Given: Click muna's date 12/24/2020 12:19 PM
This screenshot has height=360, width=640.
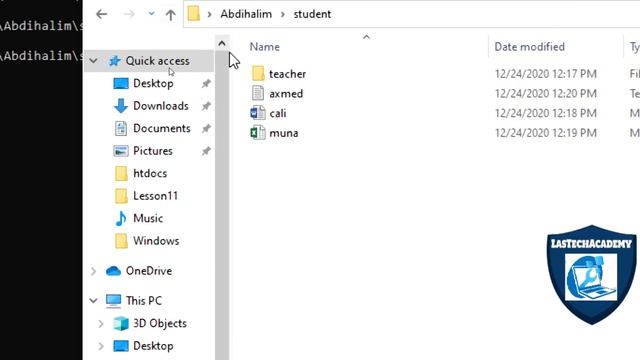Looking at the screenshot, I should pyautogui.click(x=546, y=133).
